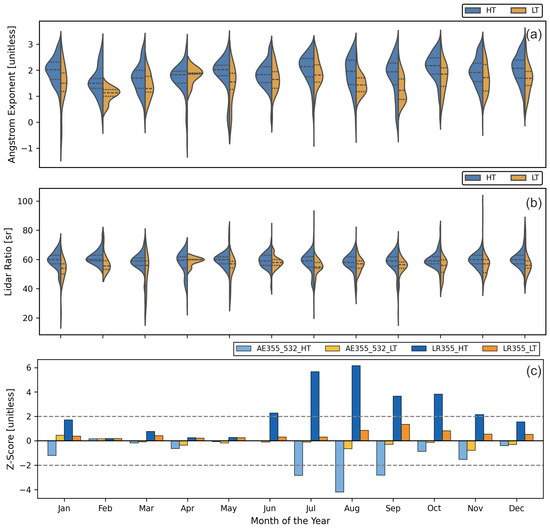Click the Z-Score axis label
This screenshot has height=528, width=550.
[x=11, y=429]
